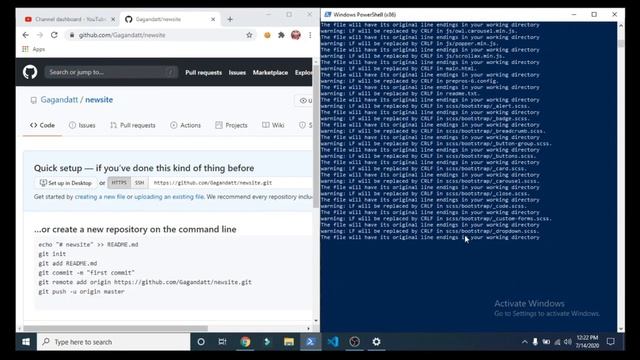Open Pull requests in GitHub header
Image resolution: width=640 pixels, height=360 pixels.
click(203, 72)
